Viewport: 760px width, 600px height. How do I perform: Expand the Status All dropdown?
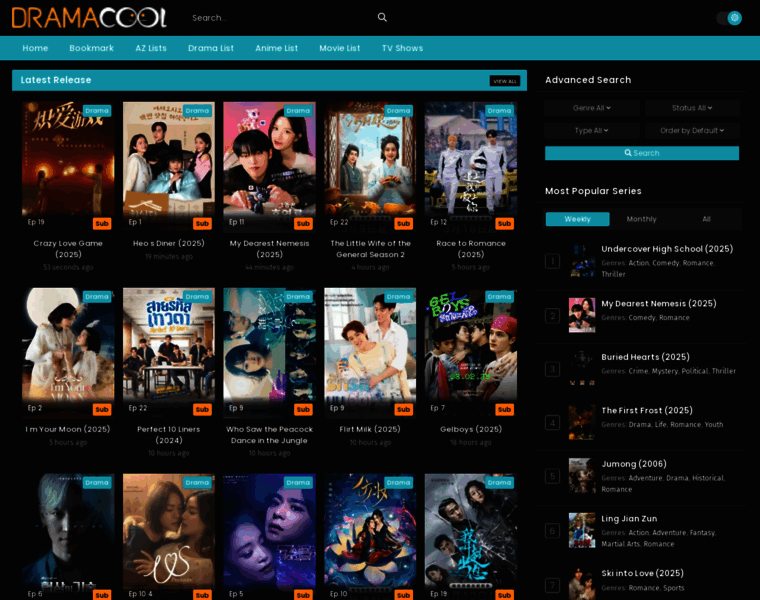692,108
